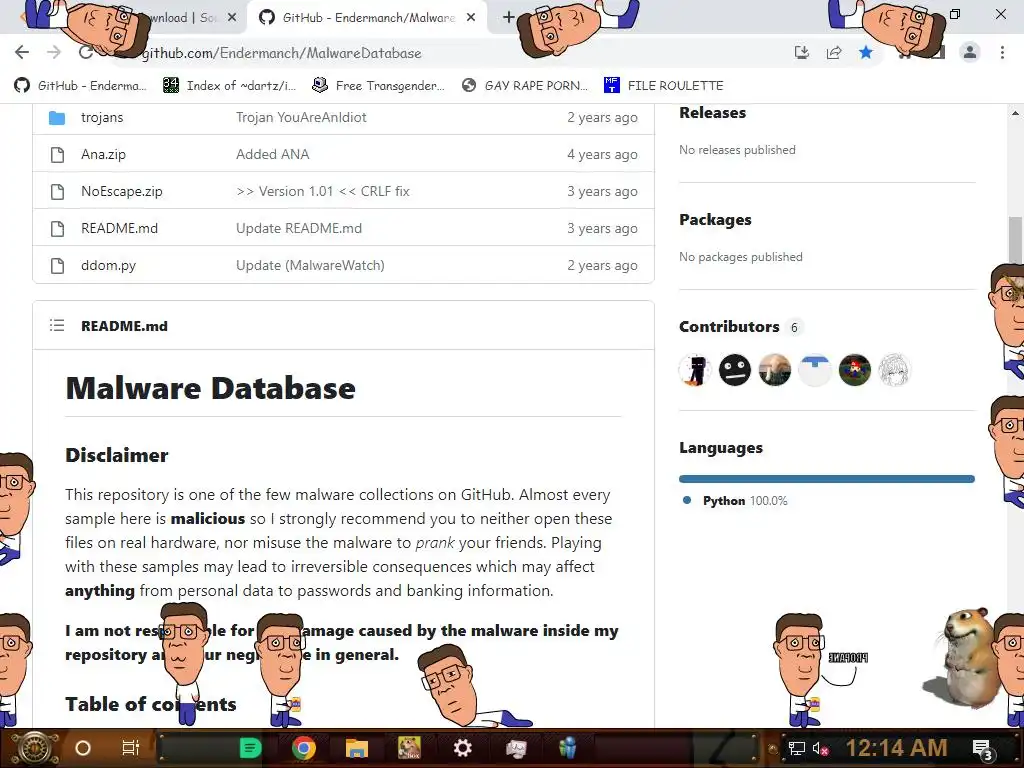
Task: Open the Start menu steampunk button
Action: [34, 748]
